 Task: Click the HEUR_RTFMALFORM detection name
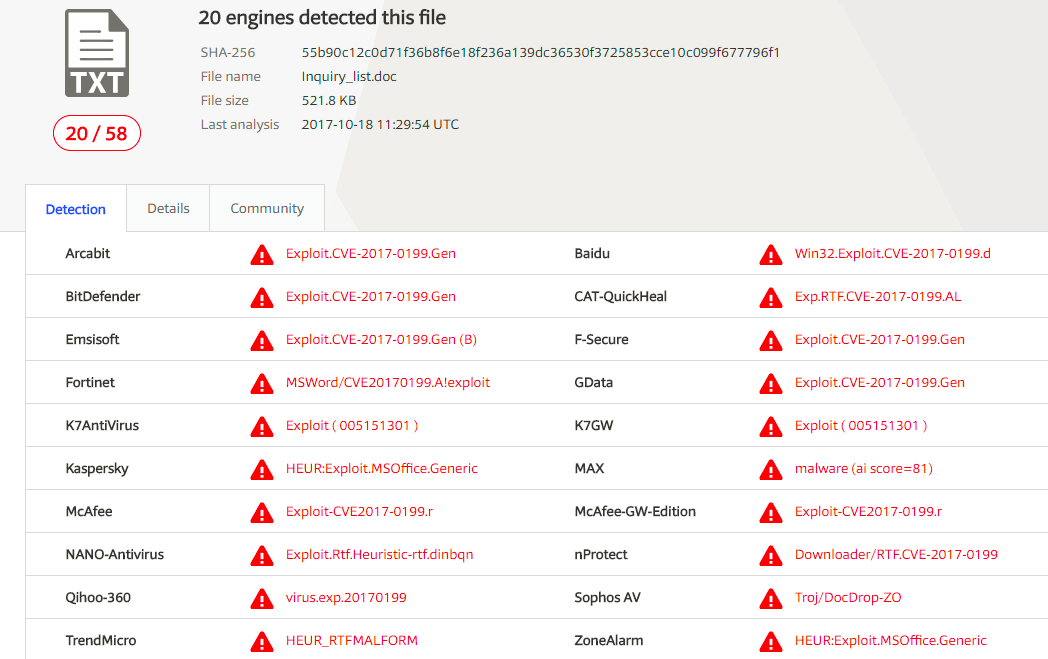click(352, 640)
